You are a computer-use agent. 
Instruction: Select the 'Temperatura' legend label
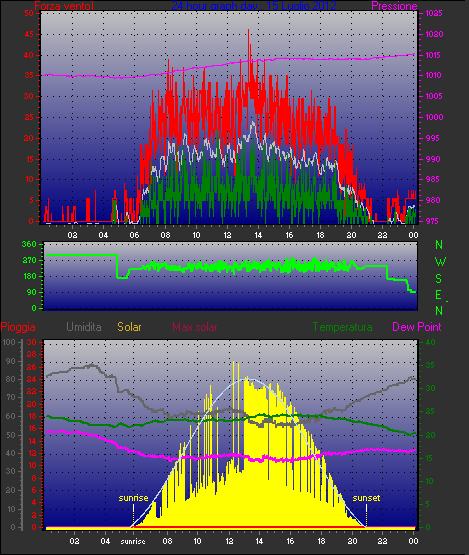point(342,327)
